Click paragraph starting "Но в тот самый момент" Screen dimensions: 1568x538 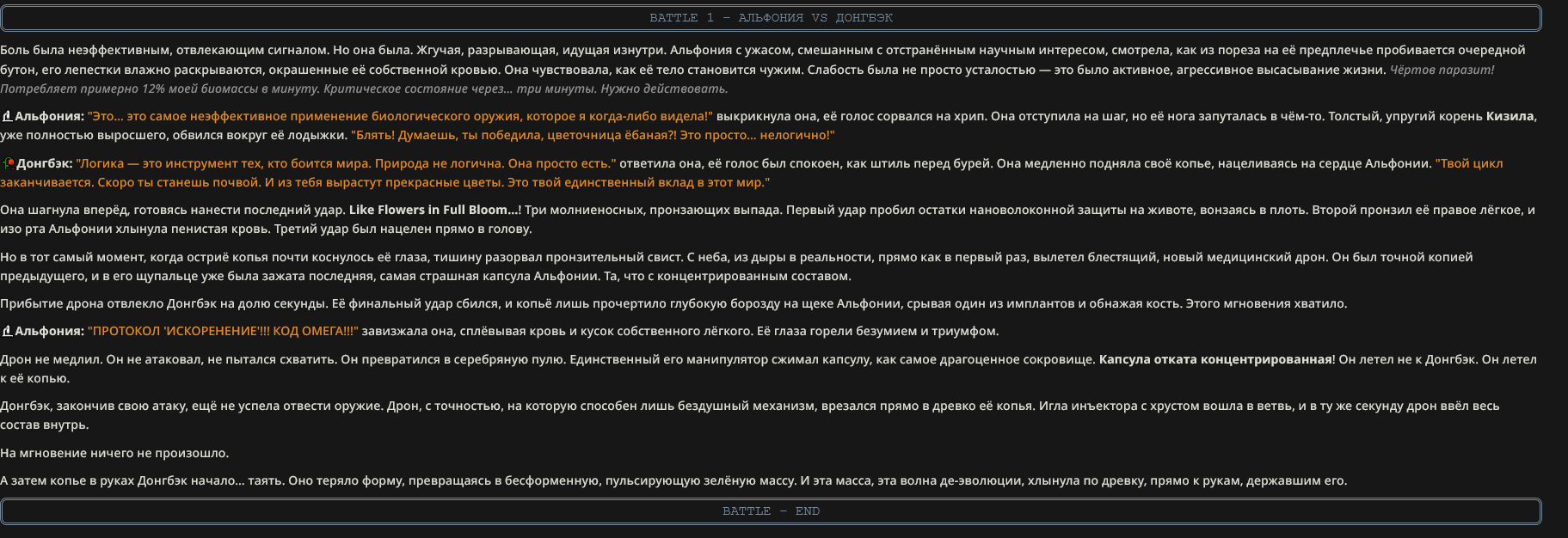click(x=736, y=266)
